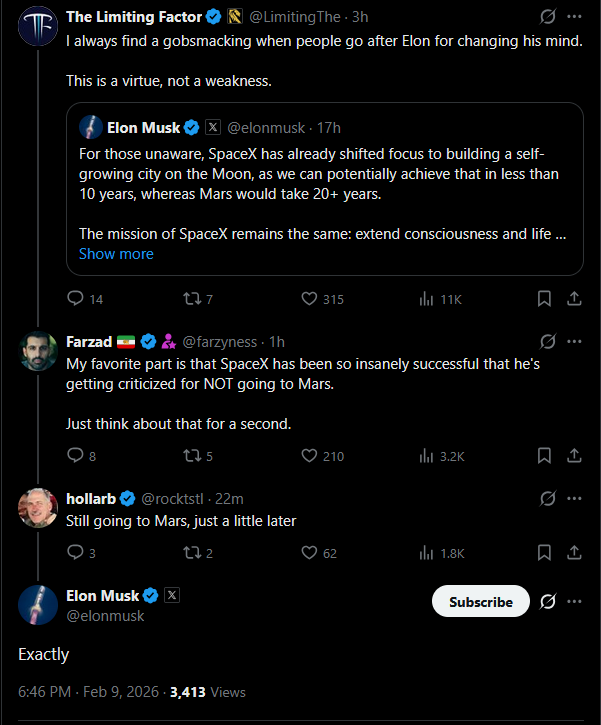The height and width of the screenshot is (725, 601).
Task: Open hollarb's profile picture
Action: 38,508
